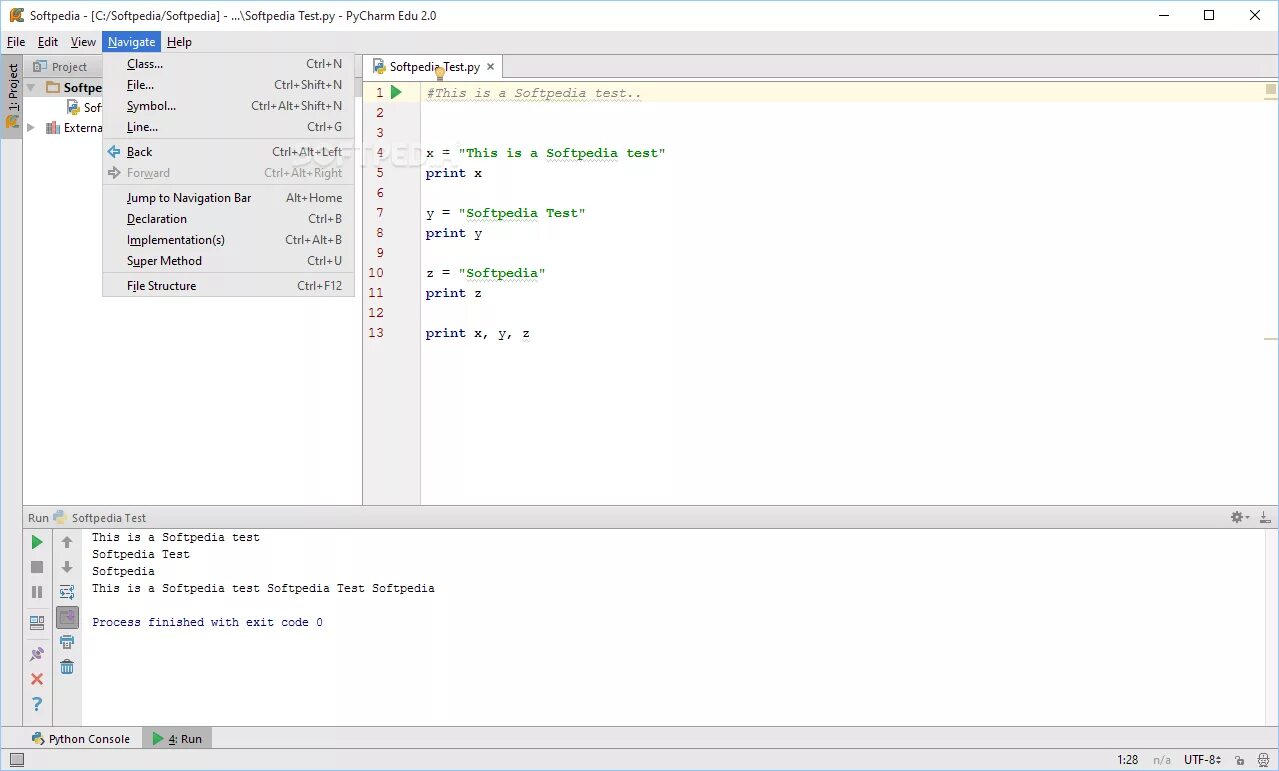Toggle Scroll to End icon in Run panel

(67, 617)
